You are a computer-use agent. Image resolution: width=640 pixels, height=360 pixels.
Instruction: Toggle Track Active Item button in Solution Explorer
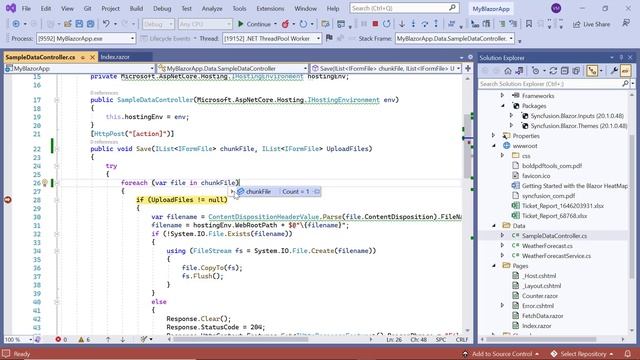point(592,71)
